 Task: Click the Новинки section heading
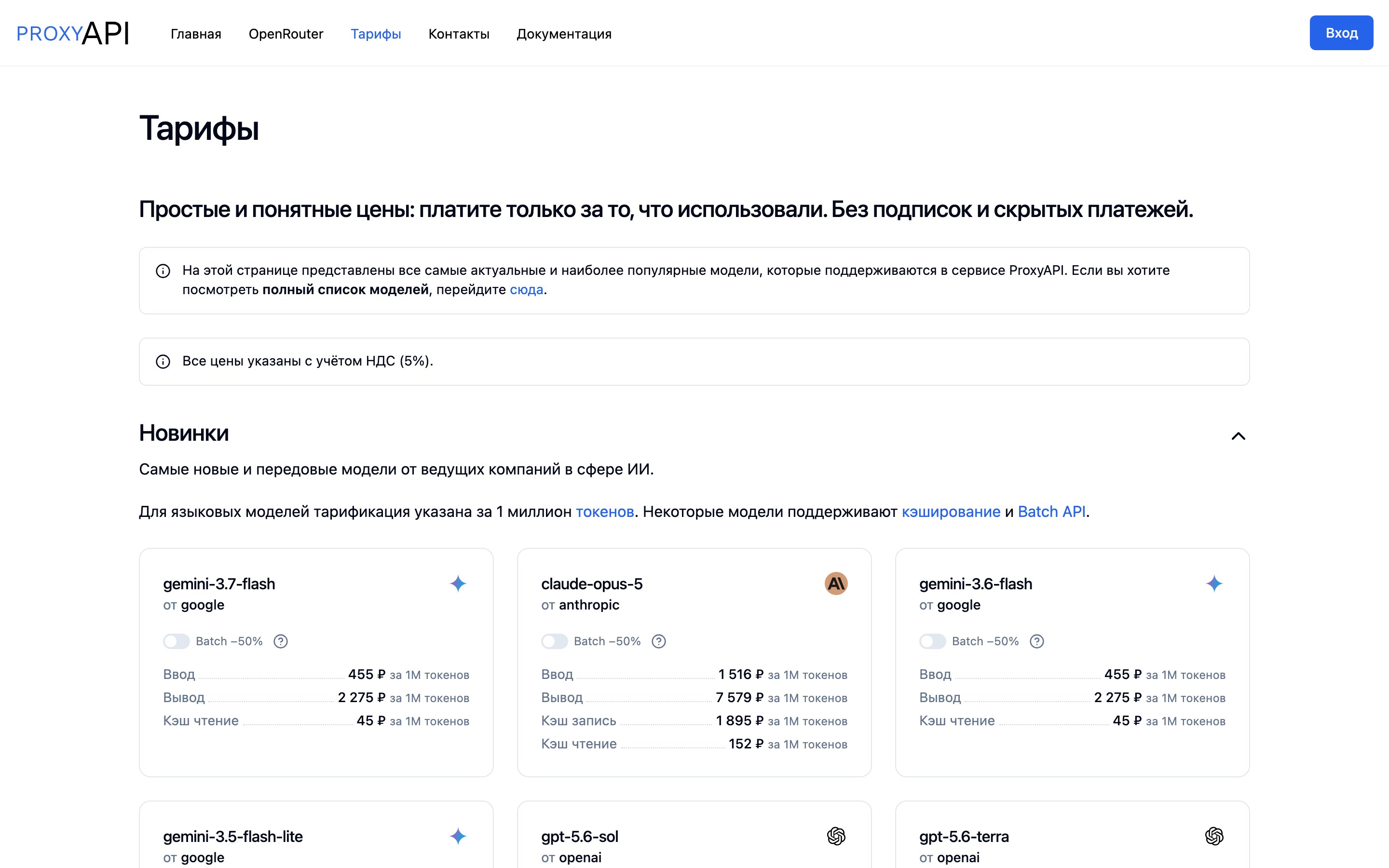(x=184, y=433)
